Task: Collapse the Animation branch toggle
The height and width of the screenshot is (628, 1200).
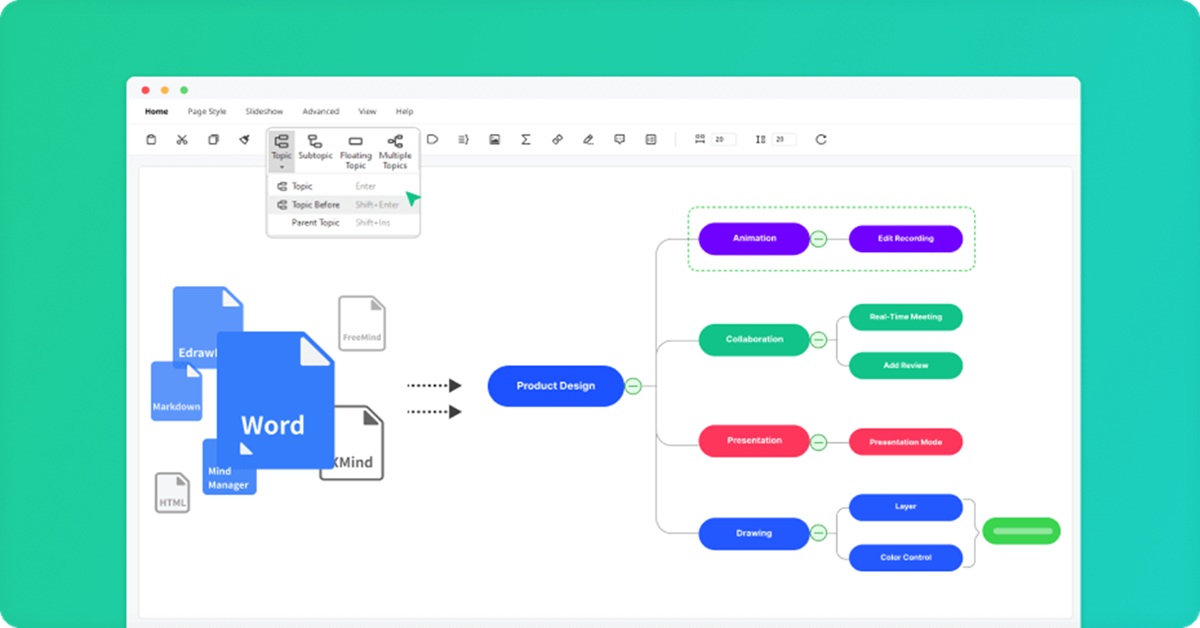Action: click(820, 238)
